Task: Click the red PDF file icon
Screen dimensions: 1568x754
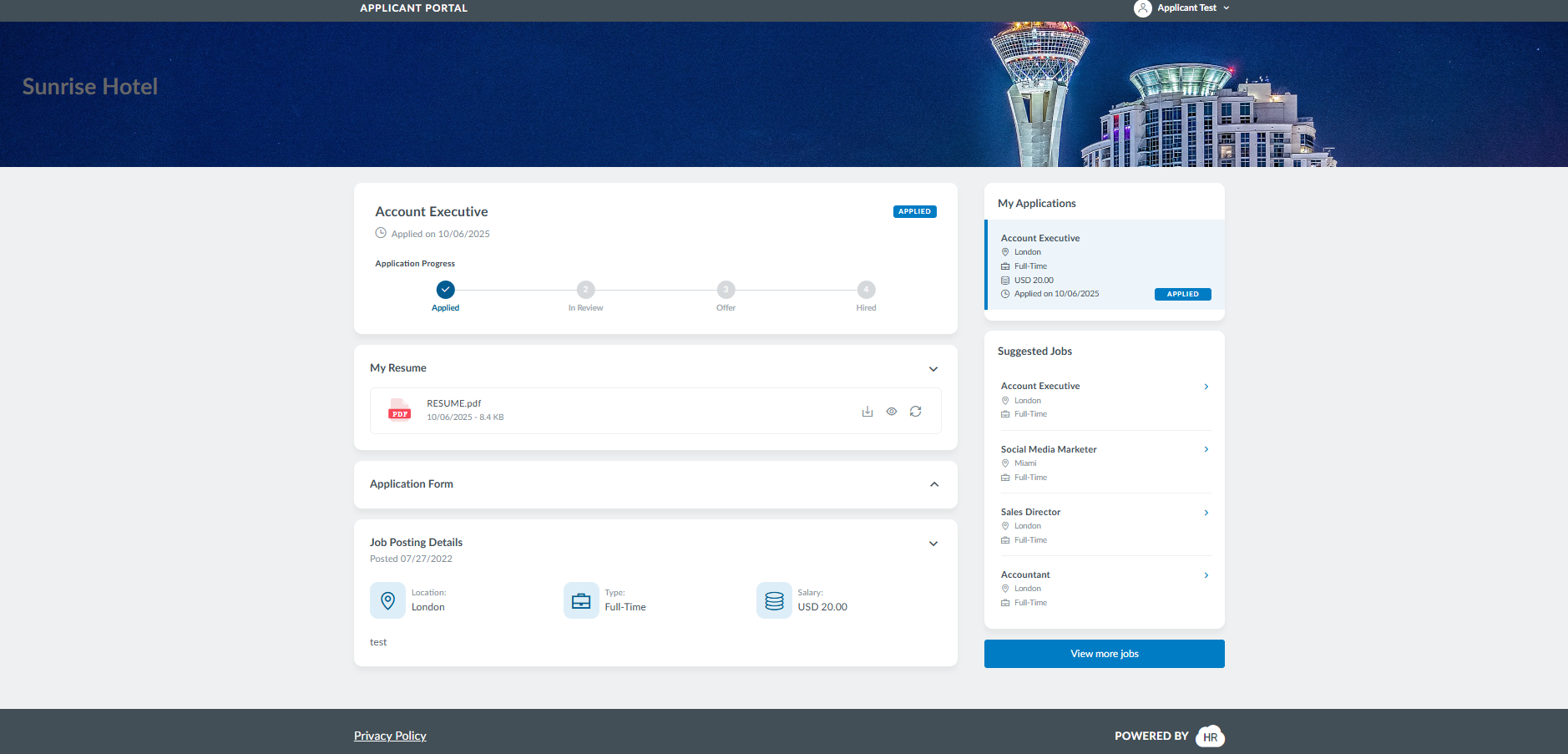Action: 400,410
